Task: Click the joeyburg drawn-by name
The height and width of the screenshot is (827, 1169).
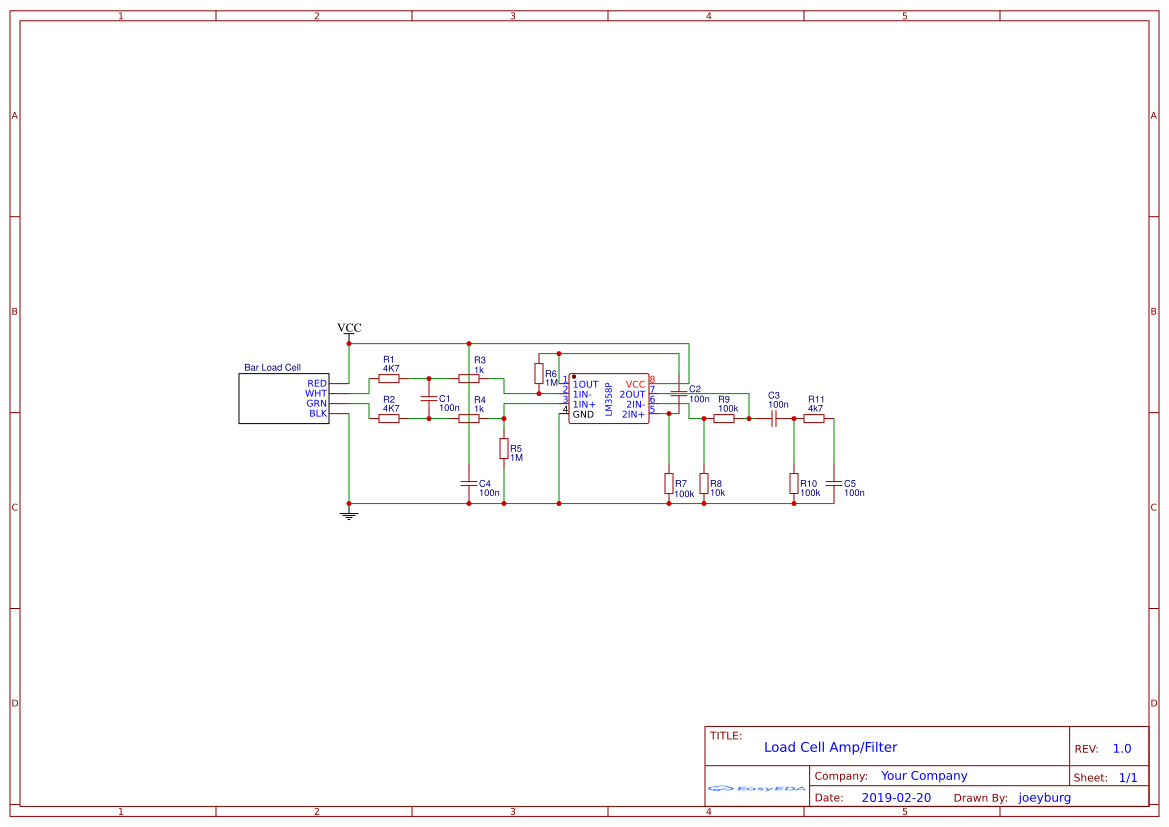Action: tap(1043, 797)
